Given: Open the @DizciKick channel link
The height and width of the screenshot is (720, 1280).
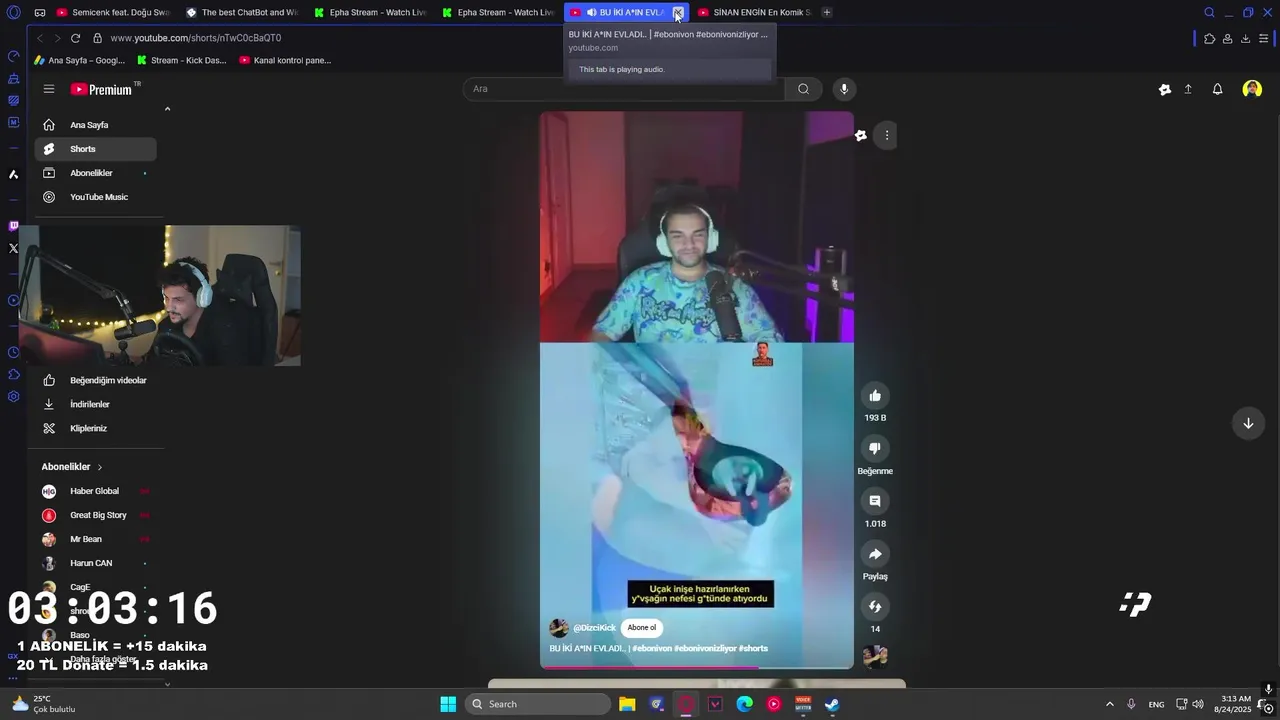Looking at the screenshot, I should click(594, 628).
